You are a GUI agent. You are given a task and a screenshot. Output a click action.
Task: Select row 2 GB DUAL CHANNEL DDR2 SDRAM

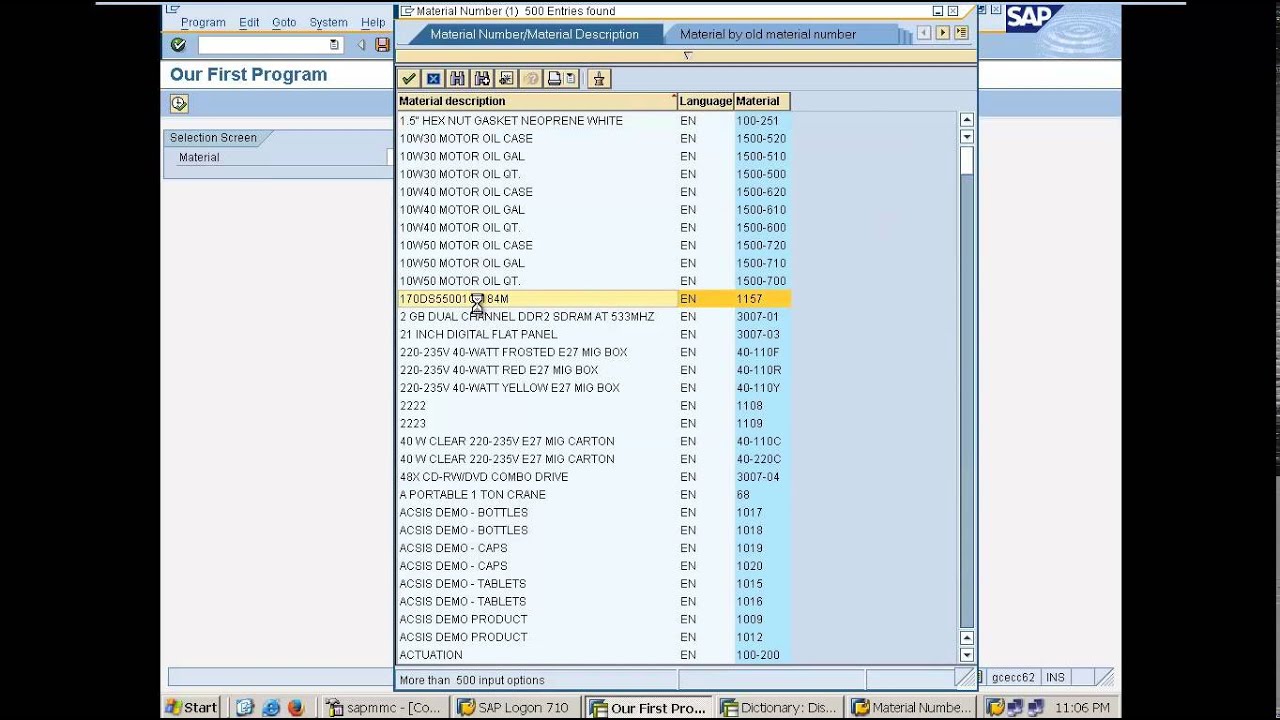pos(594,317)
